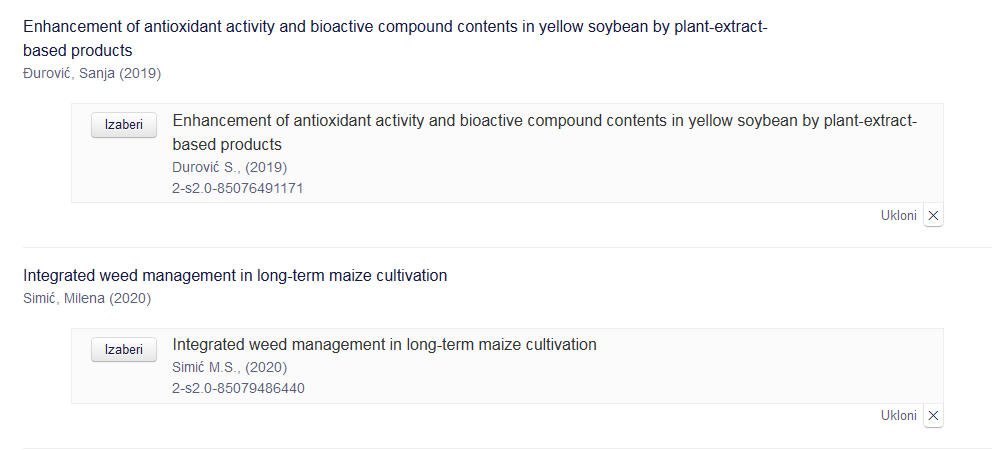The height and width of the screenshot is (450, 995).
Task: Click the X icon for the soybean record
Action: [933, 215]
